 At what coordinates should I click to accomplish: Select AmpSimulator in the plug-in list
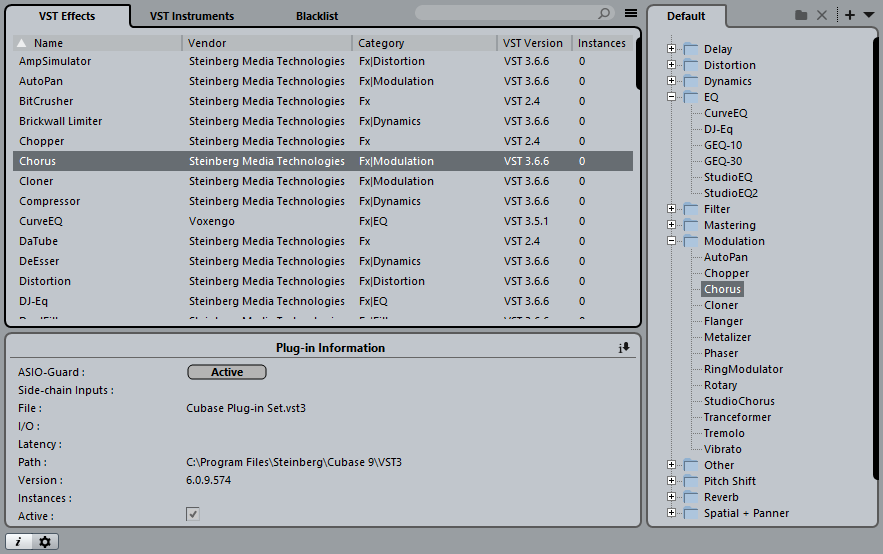coord(323,61)
